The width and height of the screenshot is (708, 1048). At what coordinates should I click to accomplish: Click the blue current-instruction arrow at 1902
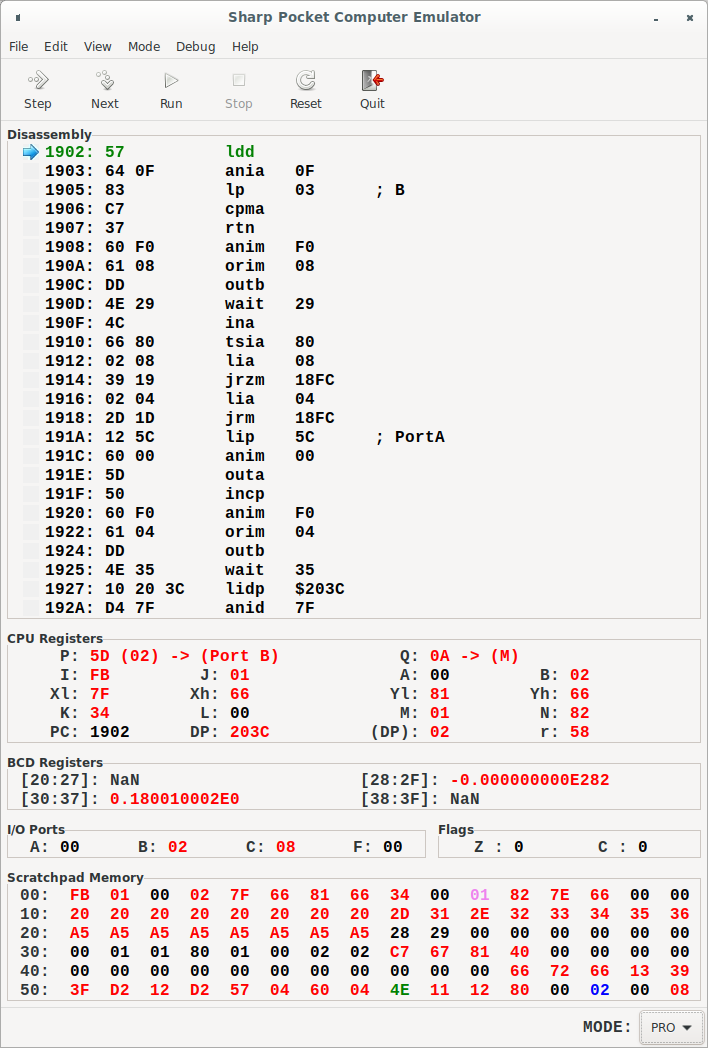click(x=31, y=152)
